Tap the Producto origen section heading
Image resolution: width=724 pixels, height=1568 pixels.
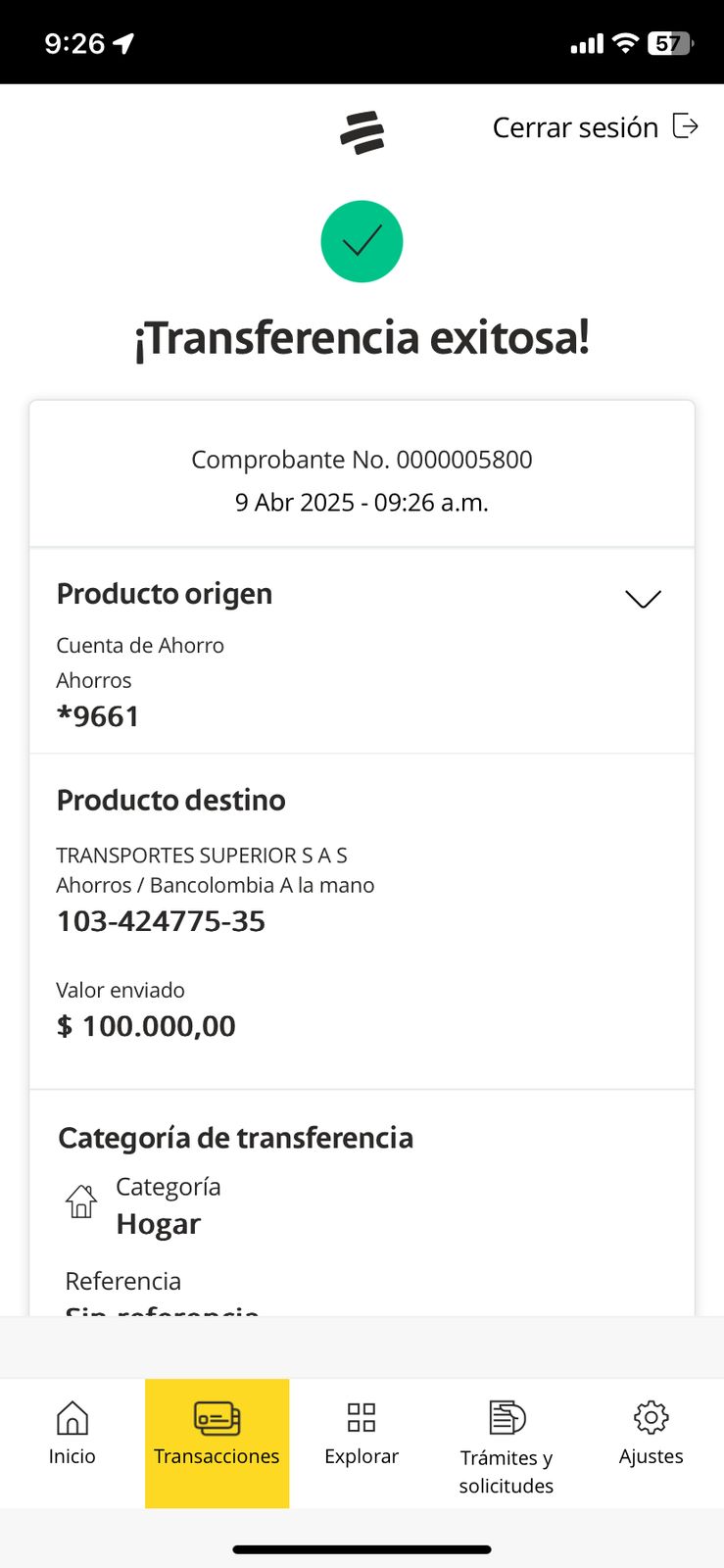[165, 594]
